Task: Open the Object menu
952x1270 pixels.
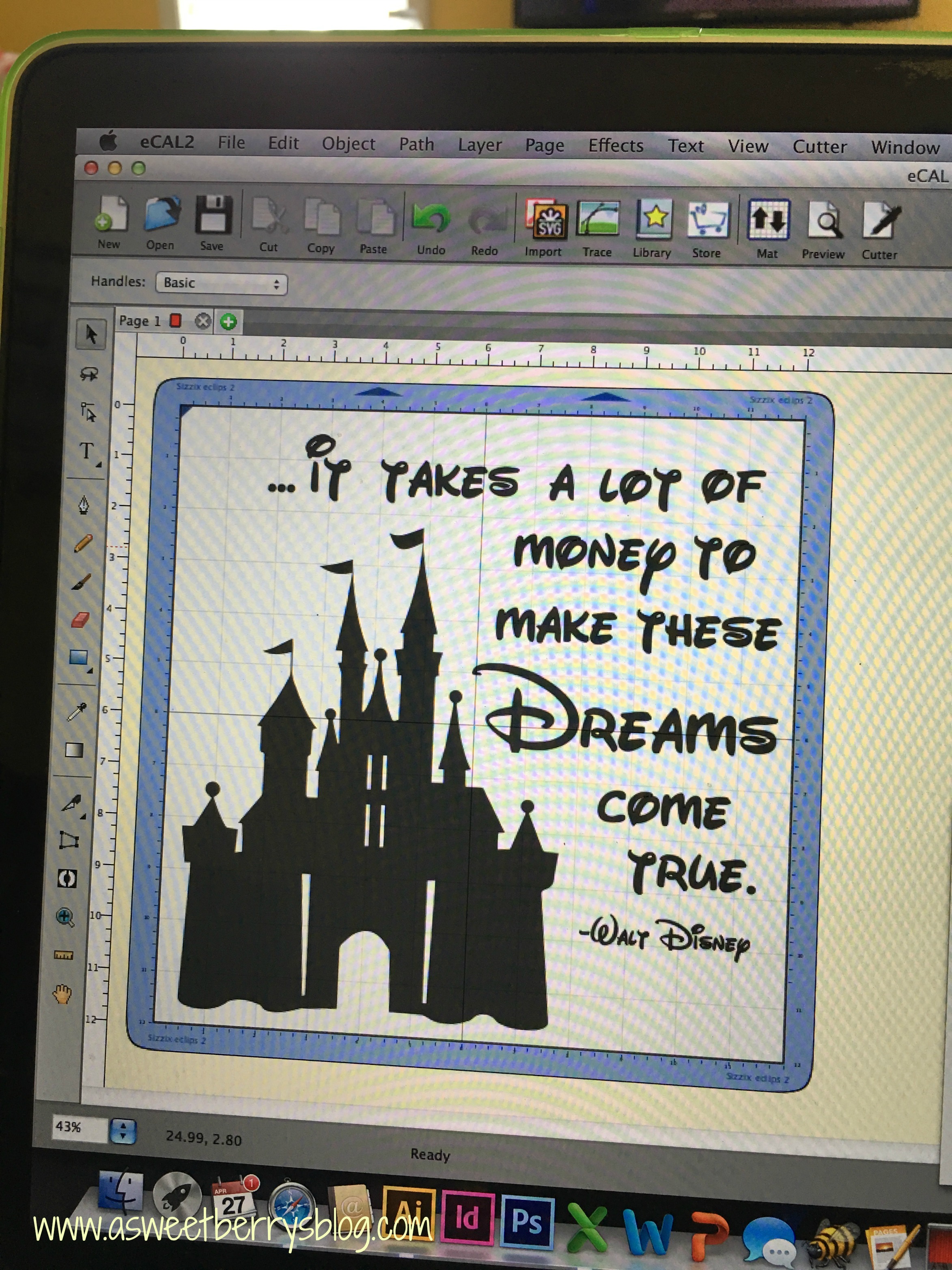Action: pyautogui.click(x=348, y=144)
